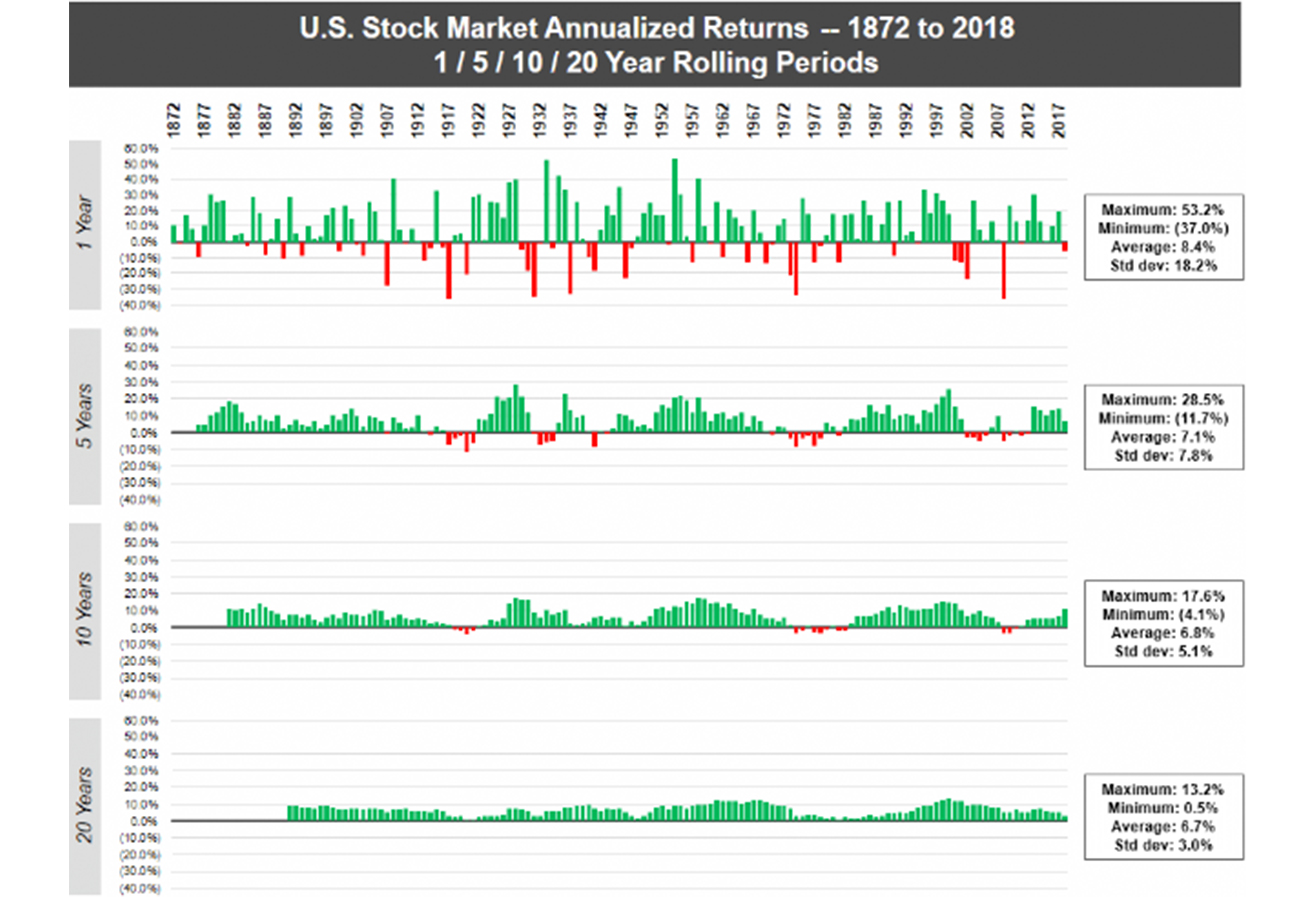Click the 2017 year label
The width and height of the screenshot is (1312, 900).
point(1060,119)
